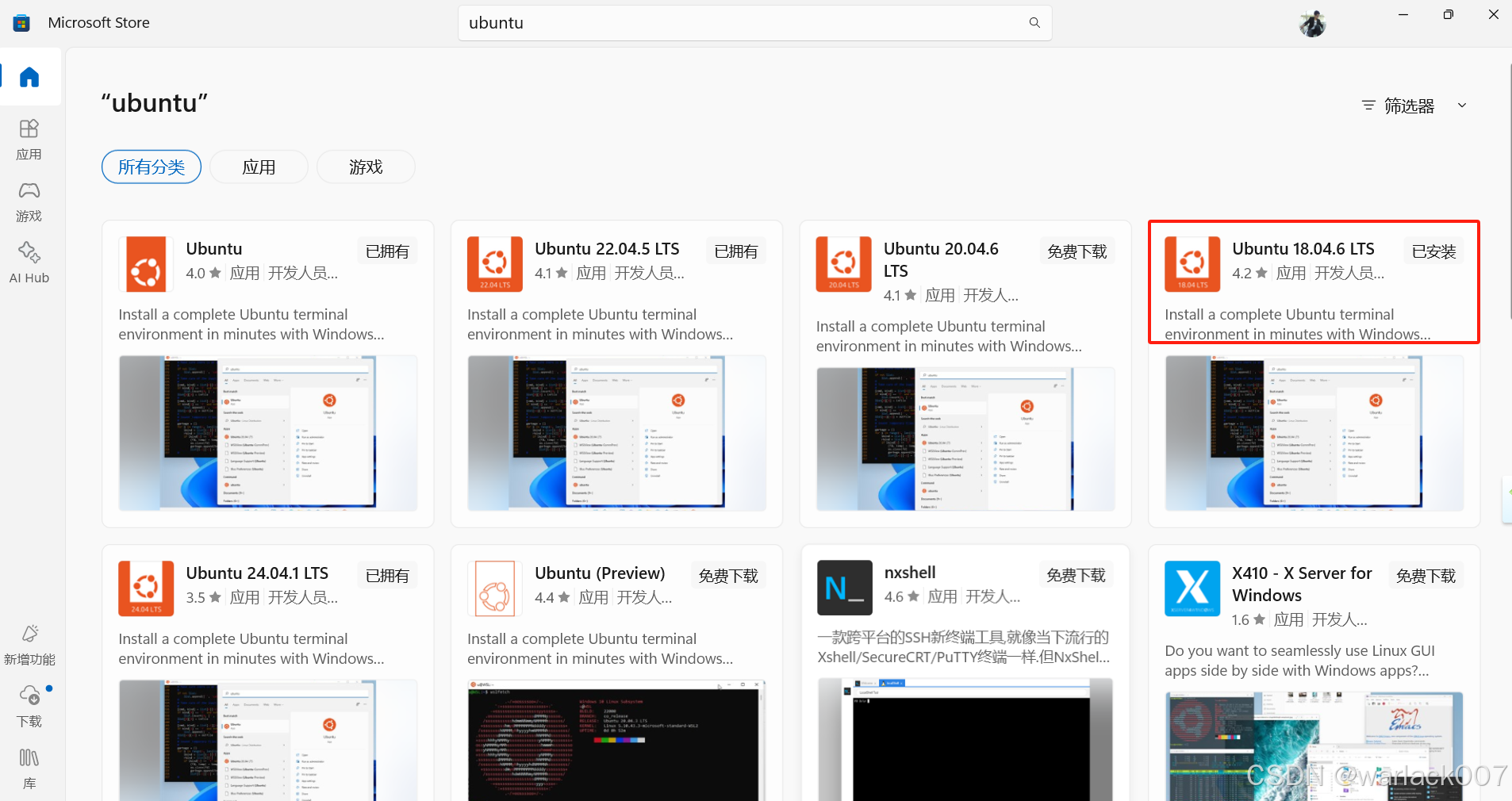Click the Ubuntu 22.04.5 LTS title

coord(607,249)
